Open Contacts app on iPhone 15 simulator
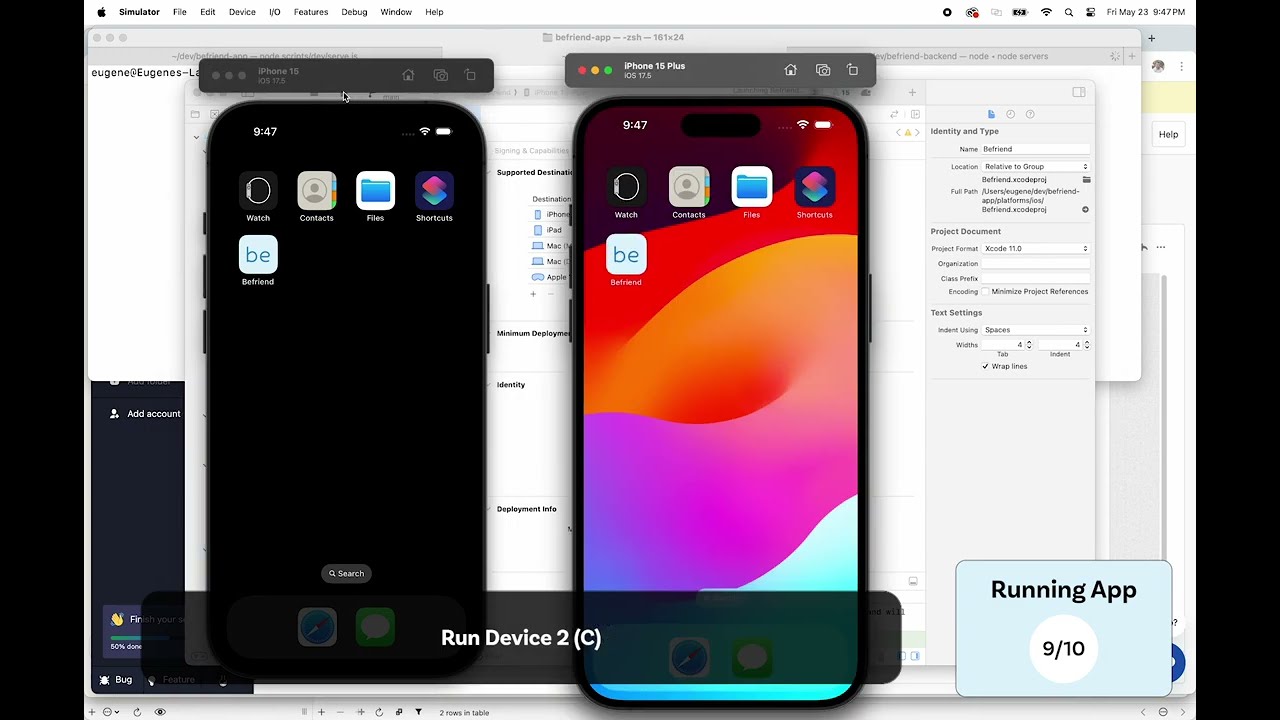This screenshot has width=1280, height=720. [x=317, y=191]
